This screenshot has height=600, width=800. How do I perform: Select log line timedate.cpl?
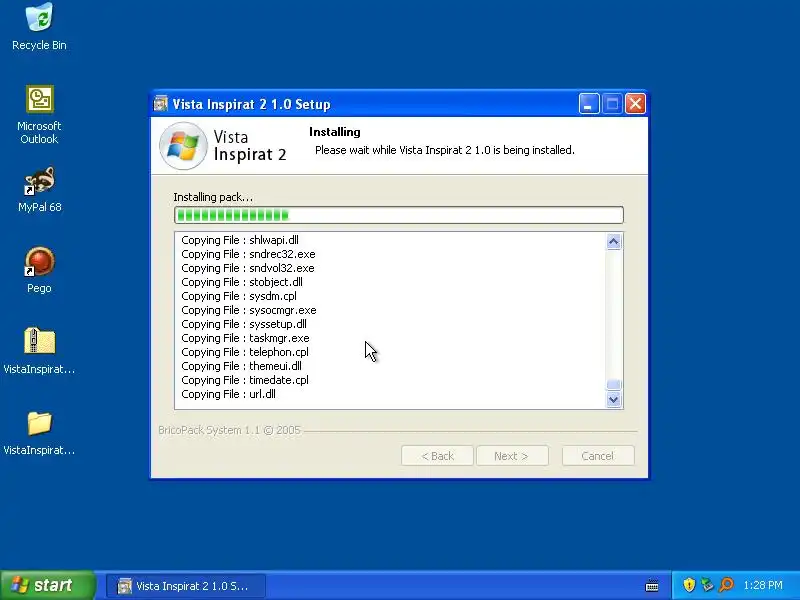(245, 380)
